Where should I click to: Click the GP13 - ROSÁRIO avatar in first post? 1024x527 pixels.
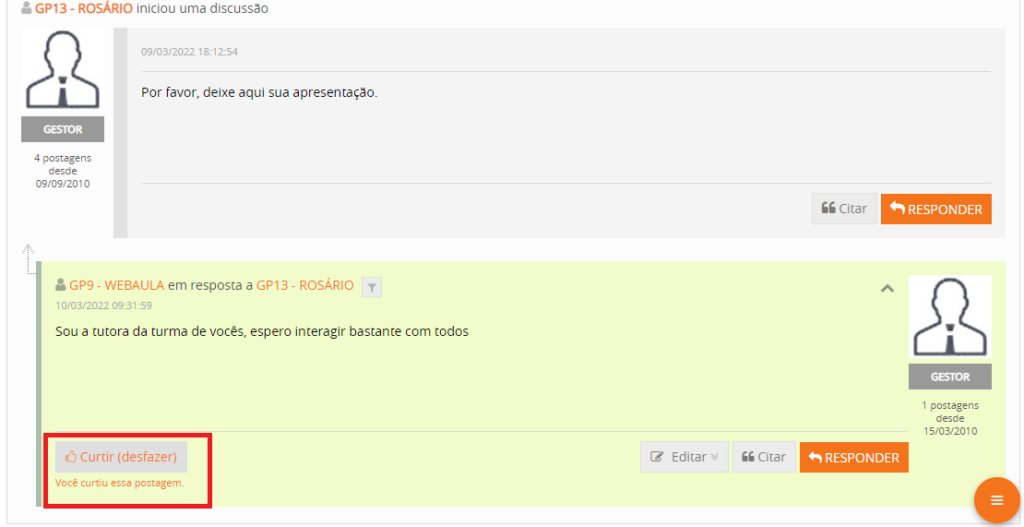pos(62,72)
